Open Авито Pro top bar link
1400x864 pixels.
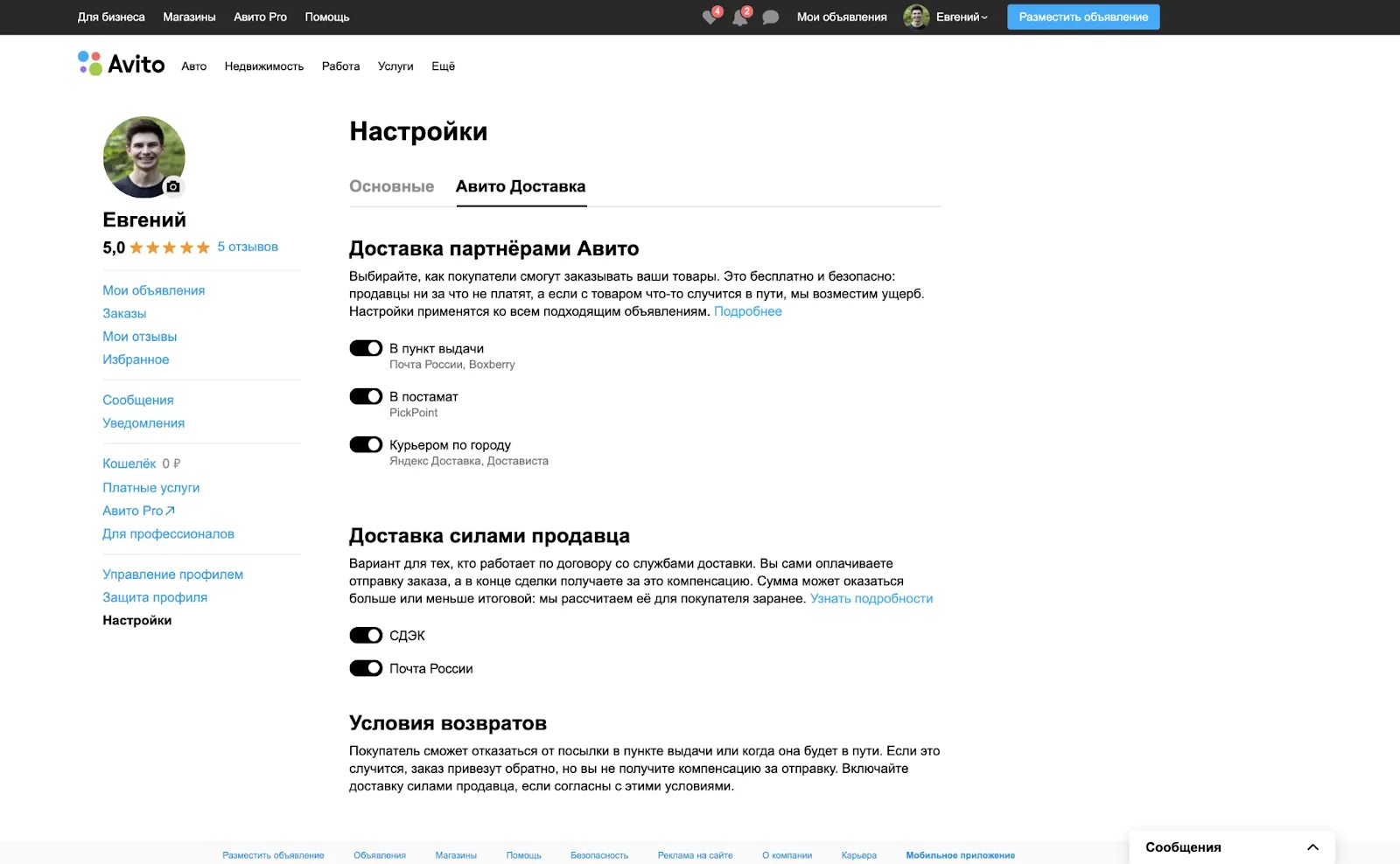pyautogui.click(x=260, y=17)
